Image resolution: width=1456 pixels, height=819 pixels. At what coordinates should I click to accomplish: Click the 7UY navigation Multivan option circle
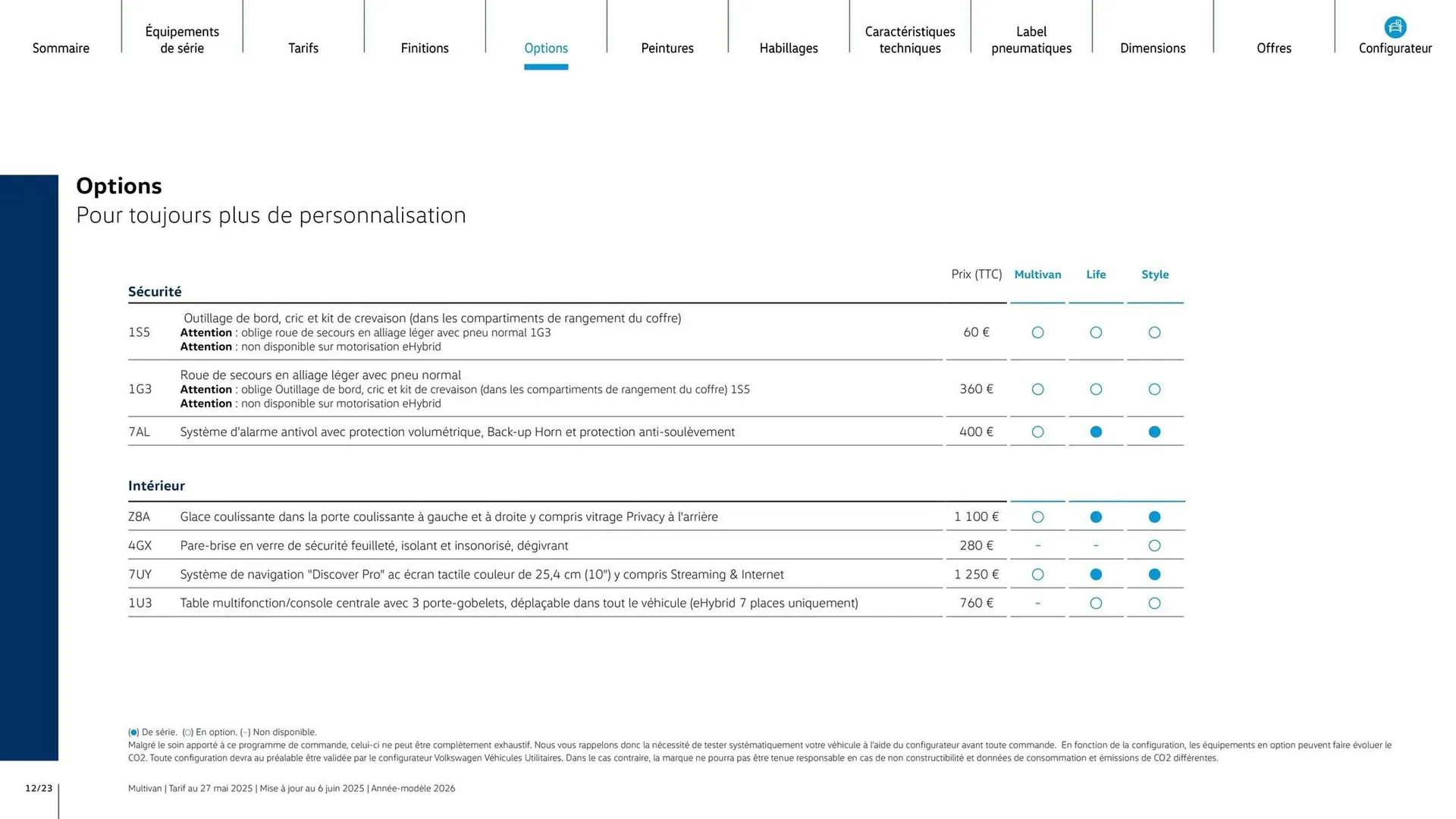coord(1038,574)
